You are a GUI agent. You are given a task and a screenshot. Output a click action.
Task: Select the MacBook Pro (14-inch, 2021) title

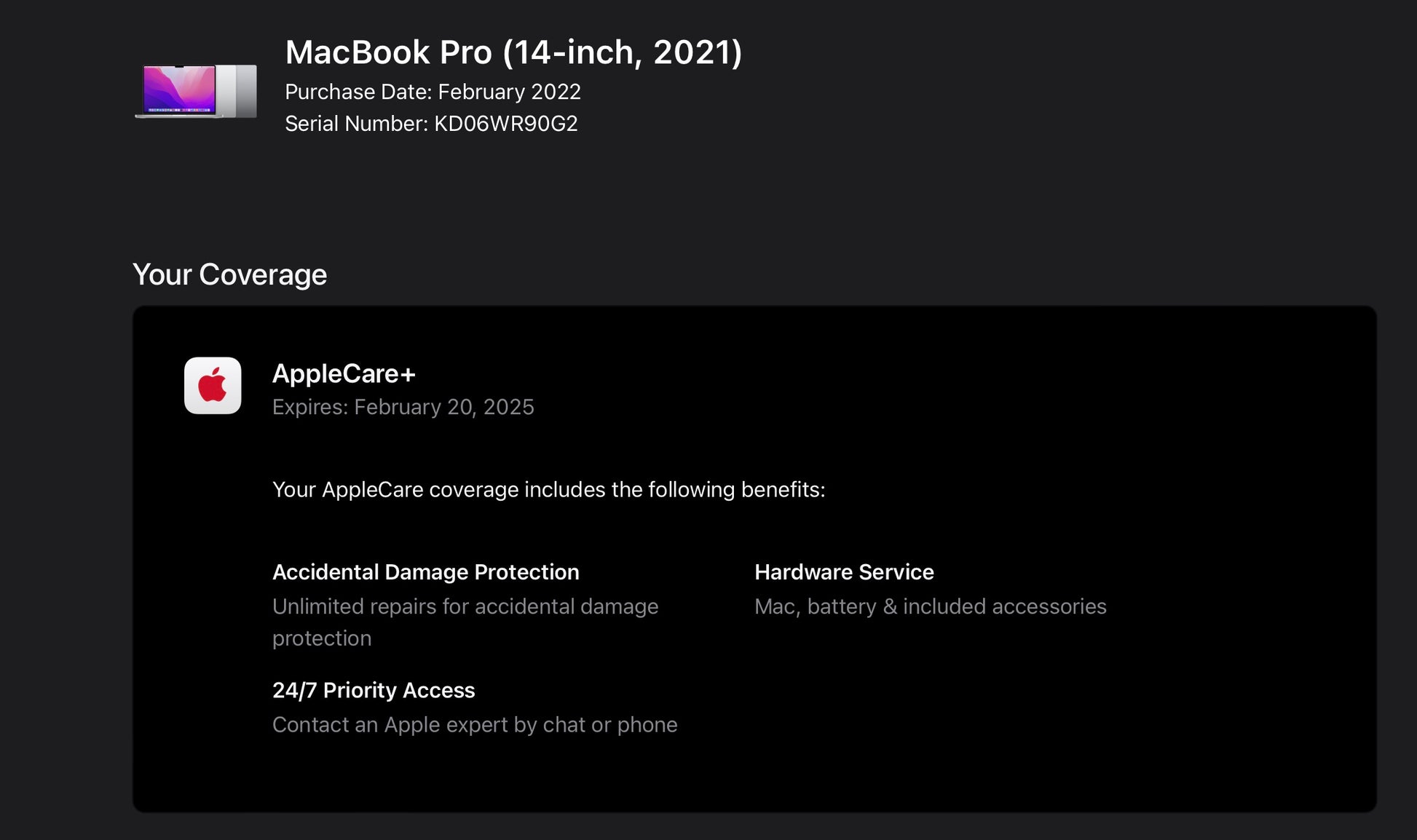(513, 52)
